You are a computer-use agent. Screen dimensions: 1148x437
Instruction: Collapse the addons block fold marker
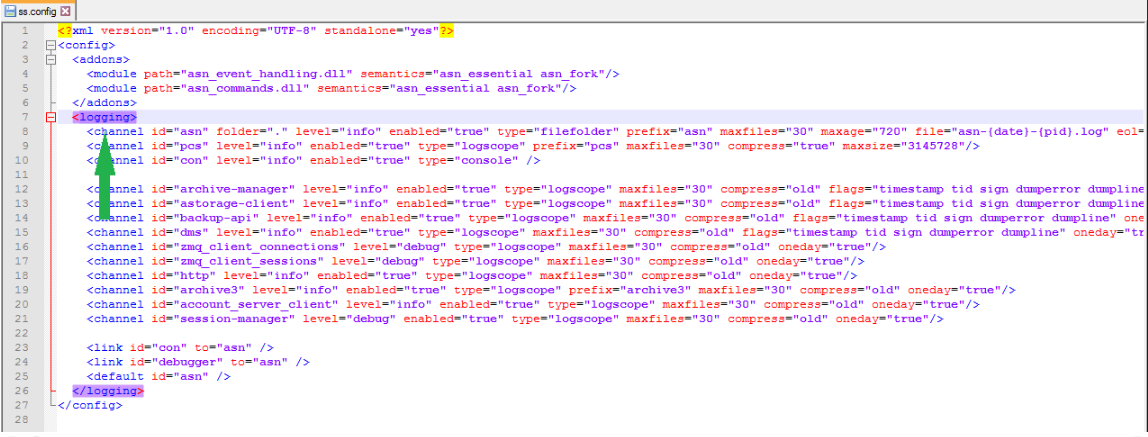[51, 59]
